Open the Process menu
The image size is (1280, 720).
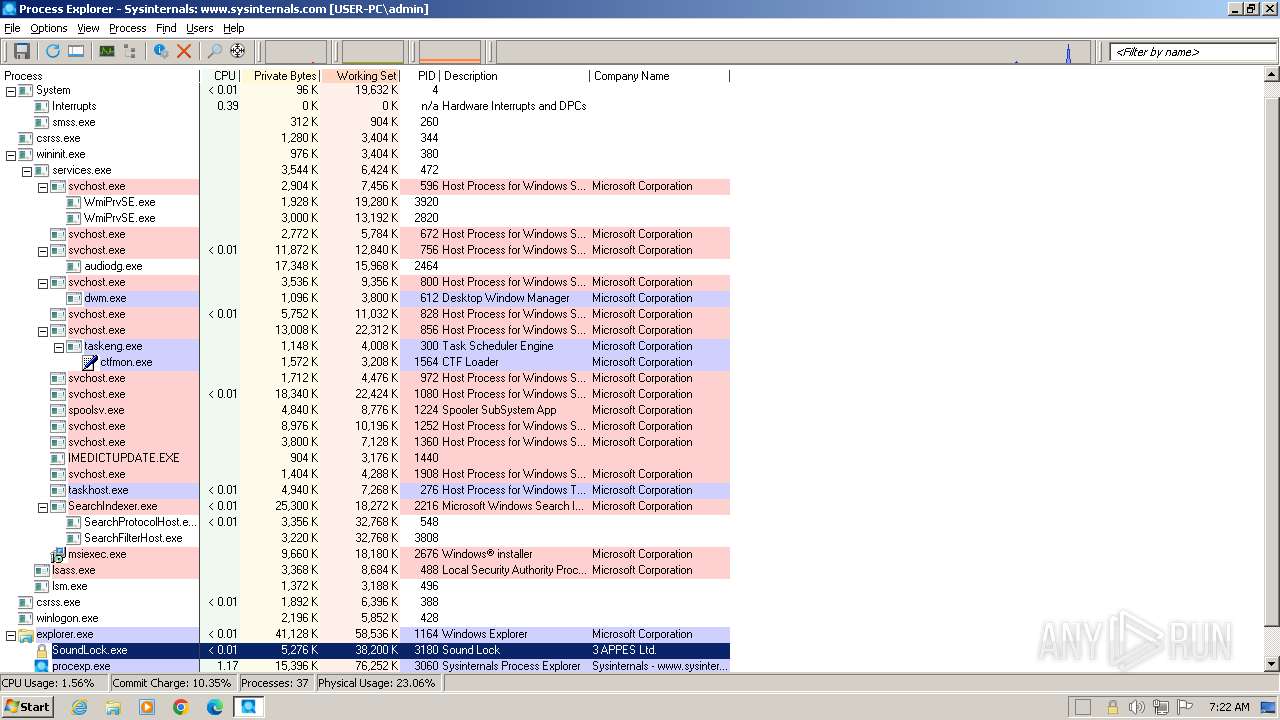pos(127,28)
